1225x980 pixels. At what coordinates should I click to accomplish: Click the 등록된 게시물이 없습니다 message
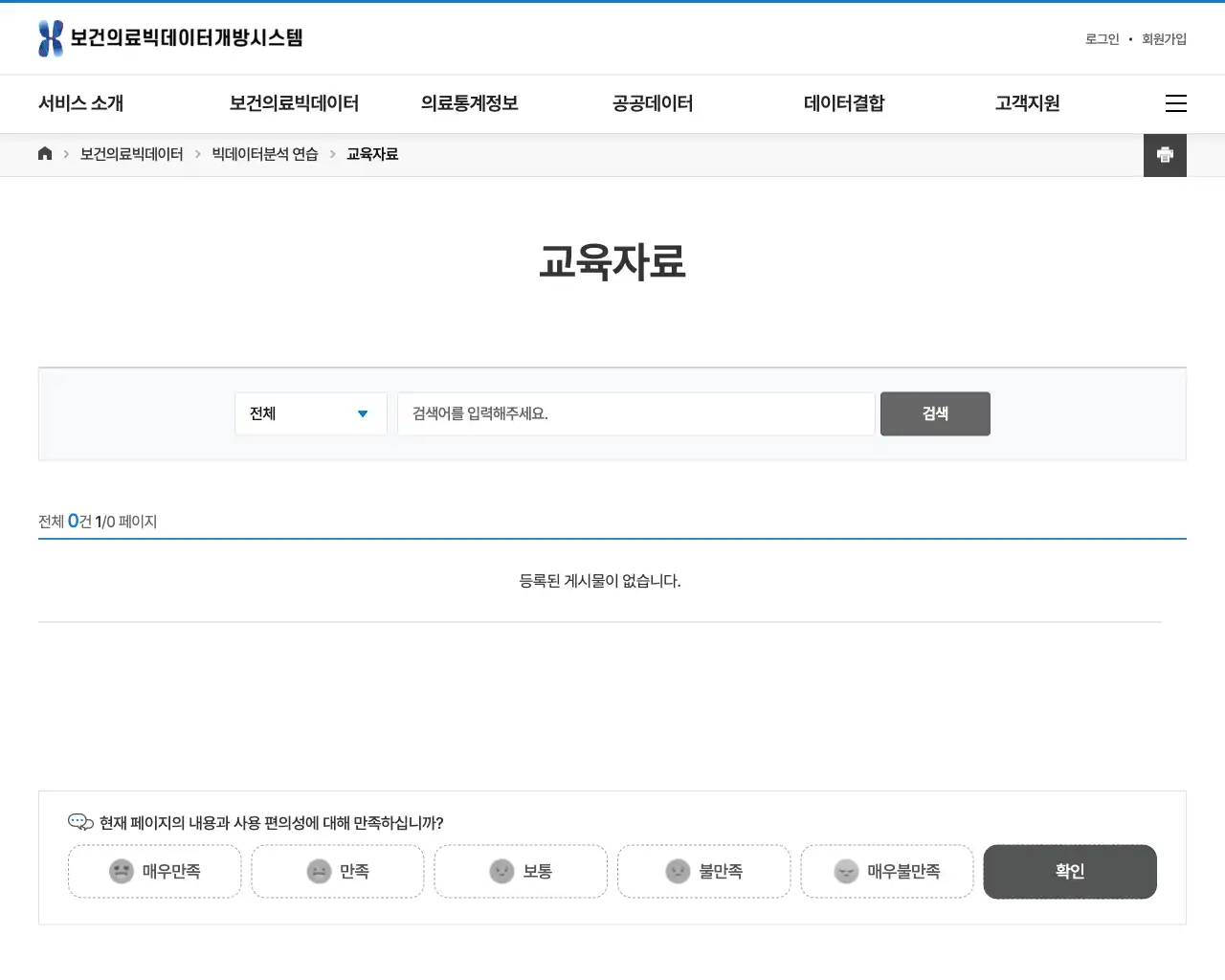[x=600, y=581]
